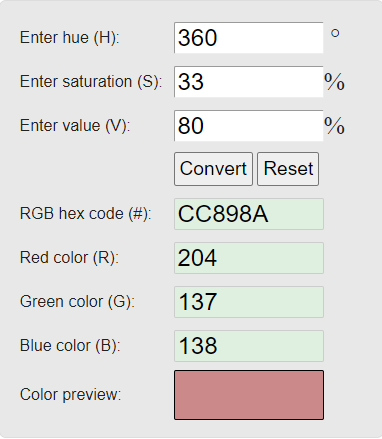Screen dimensions: 382x439
Task: Click the percent sign beside saturation field
Action: coord(334,82)
